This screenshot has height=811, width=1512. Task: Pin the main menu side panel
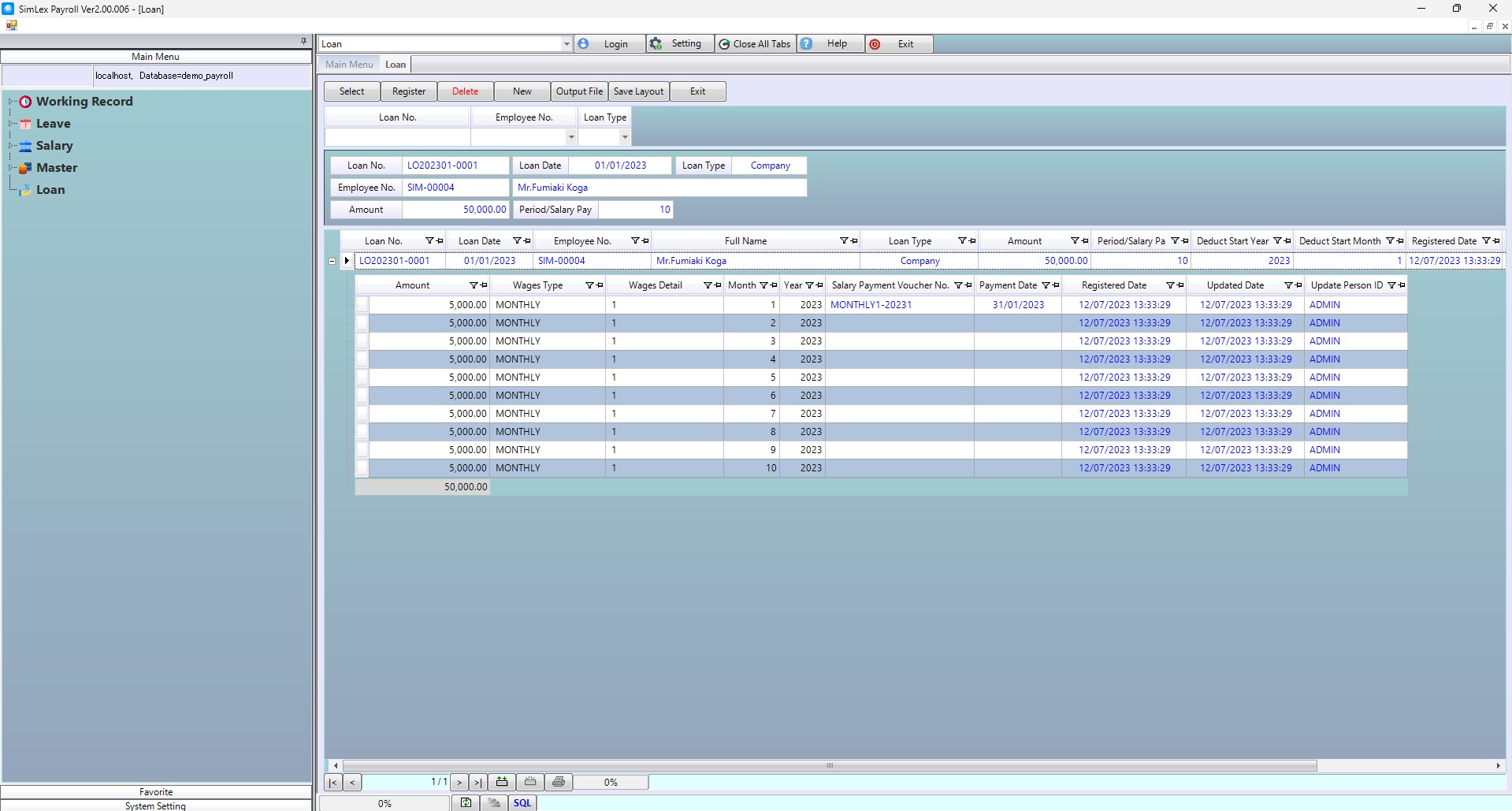click(x=303, y=41)
